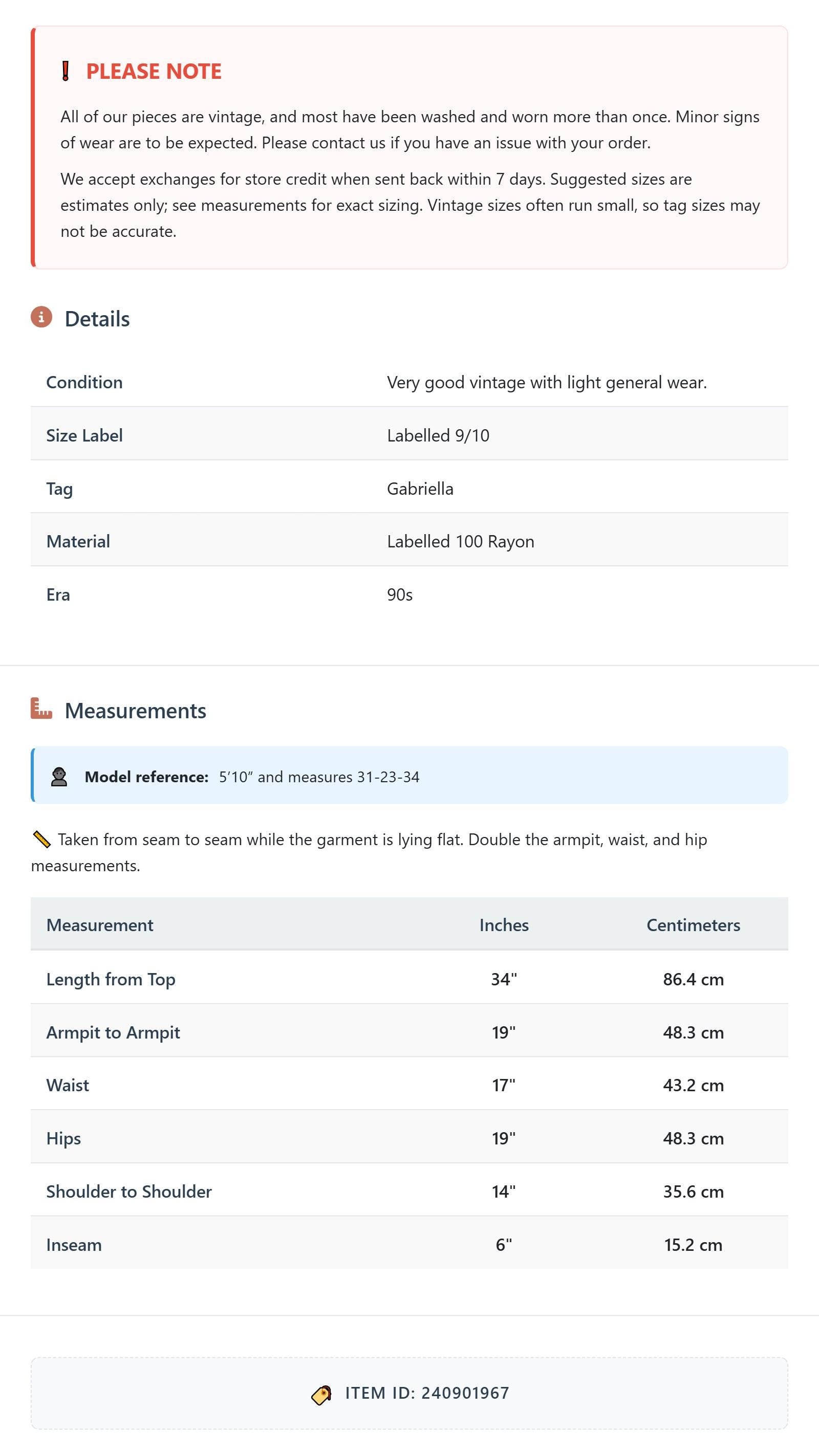The height and width of the screenshot is (1456, 819).
Task: Click the Inseam 15.2 cm value
Action: (694, 1245)
